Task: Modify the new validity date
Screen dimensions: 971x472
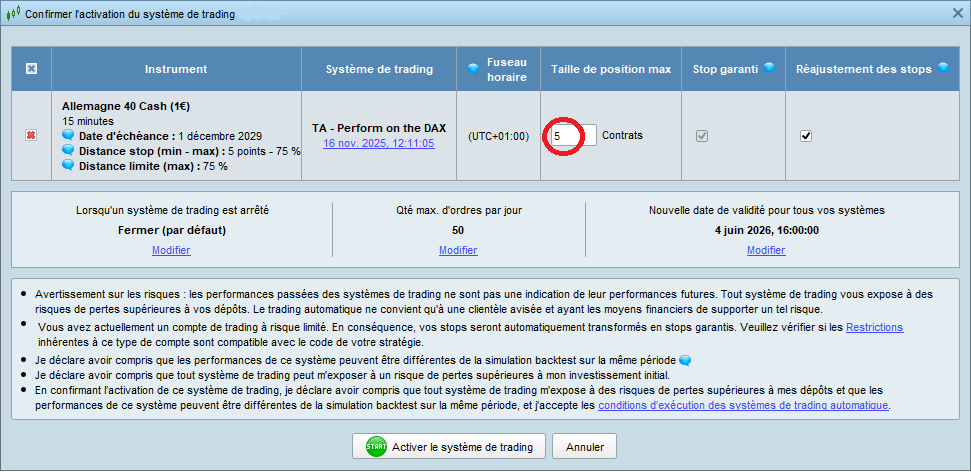Action: (766, 250)
